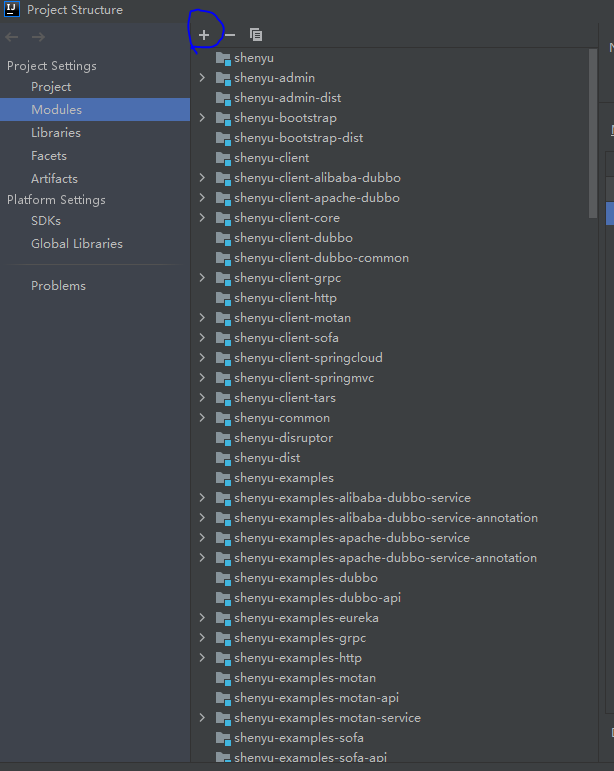This screenshot has width=614, height=771.
Task: Select the shenyu-examples-alibaba-dubbo-service-annotation module
Action: [386, 518]
